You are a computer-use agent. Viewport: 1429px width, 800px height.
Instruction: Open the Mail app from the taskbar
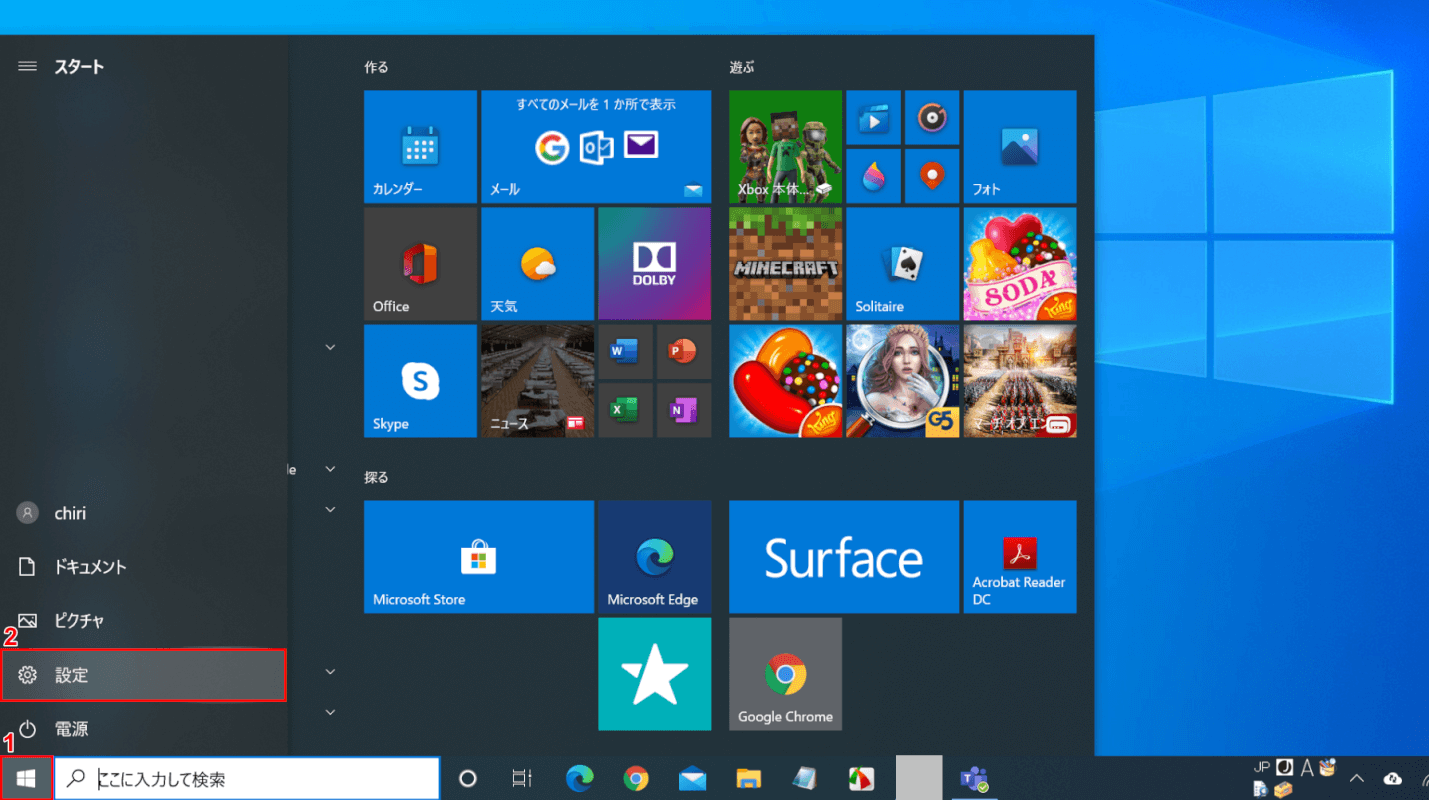[692, 778]
